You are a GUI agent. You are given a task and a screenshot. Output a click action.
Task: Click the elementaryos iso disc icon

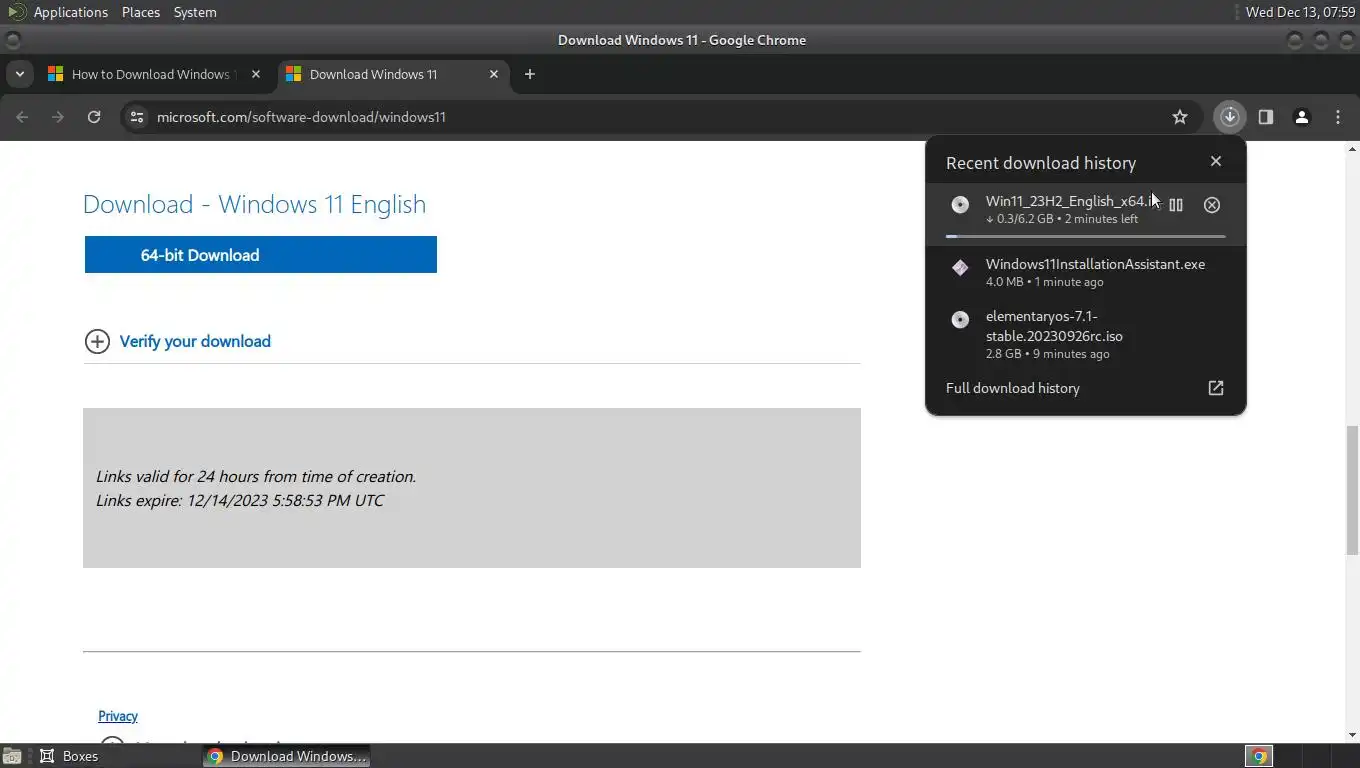click(x=960, y=320)
